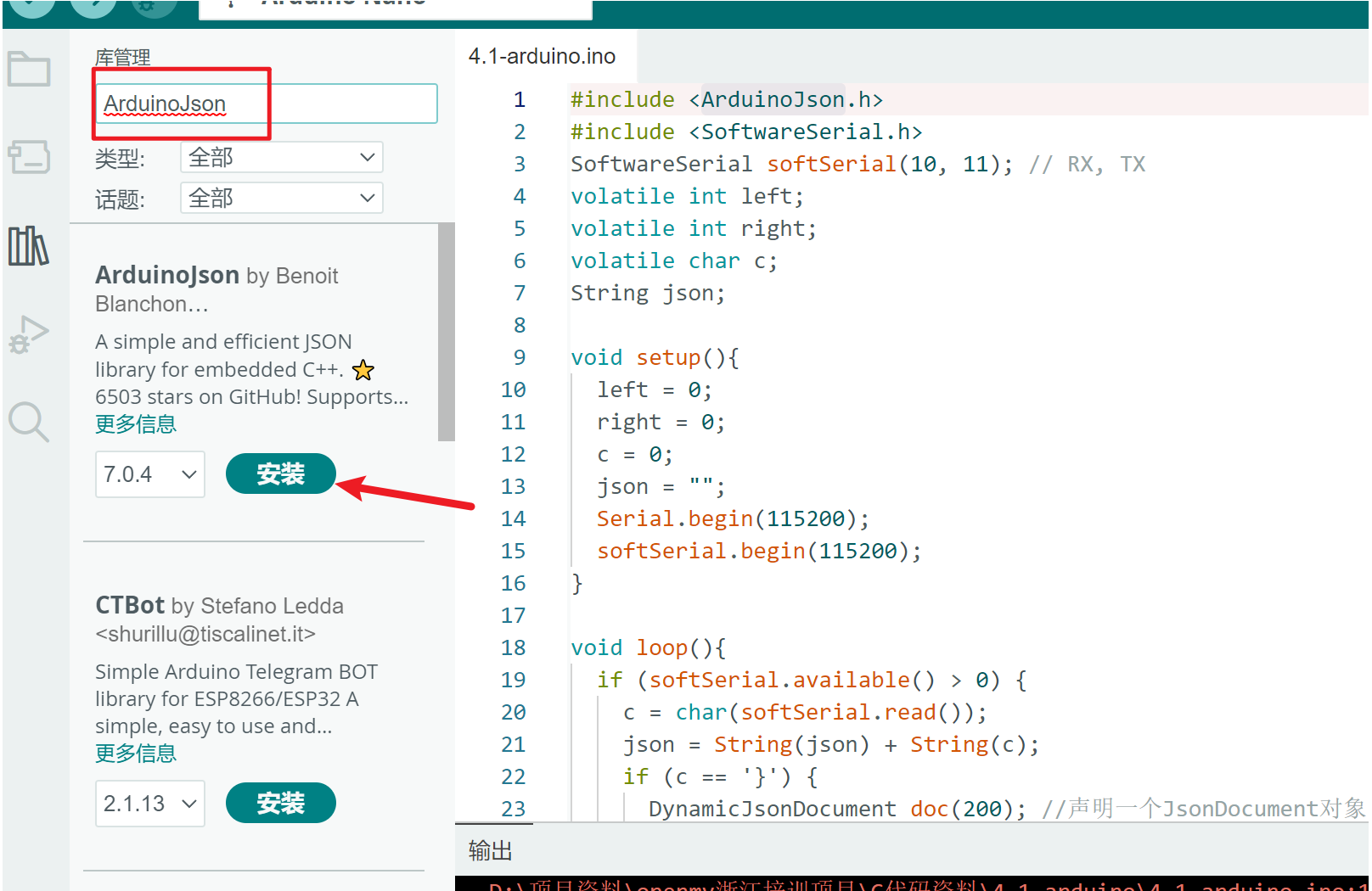1372x891 pixels.
Task: Click 'DynamicJsonDocument doc(200);' code line
Action: [x=837, y=809]
